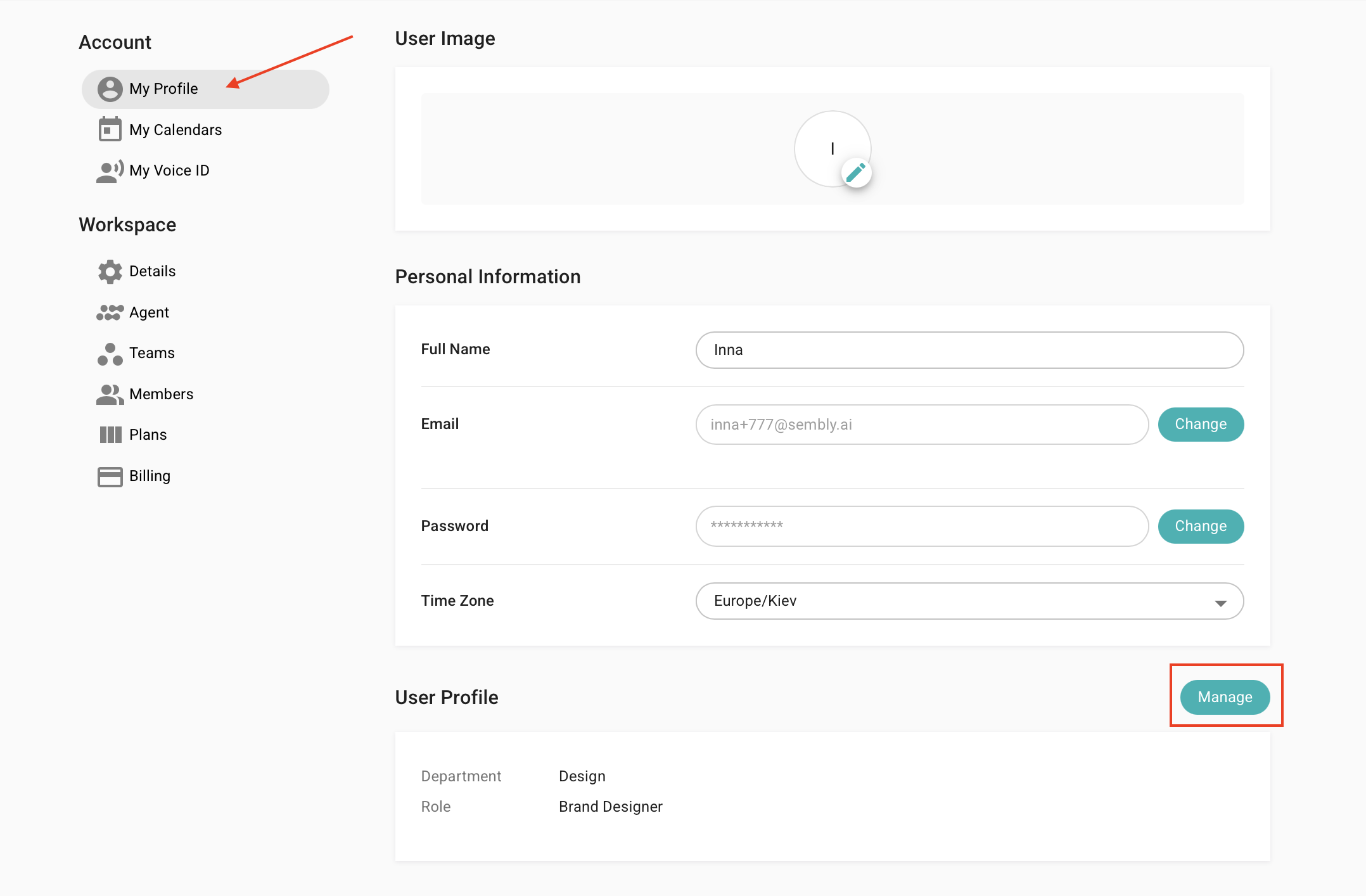1366x896 pixels.
Task: Switch to the Plans section
Action: point(148,434)
